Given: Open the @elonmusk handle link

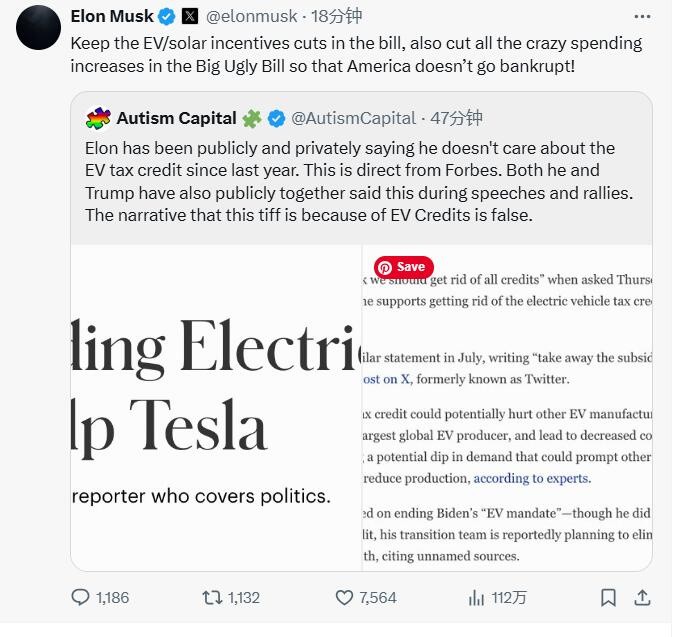Looking at the screenshot, I should click(x=251, y=16).
